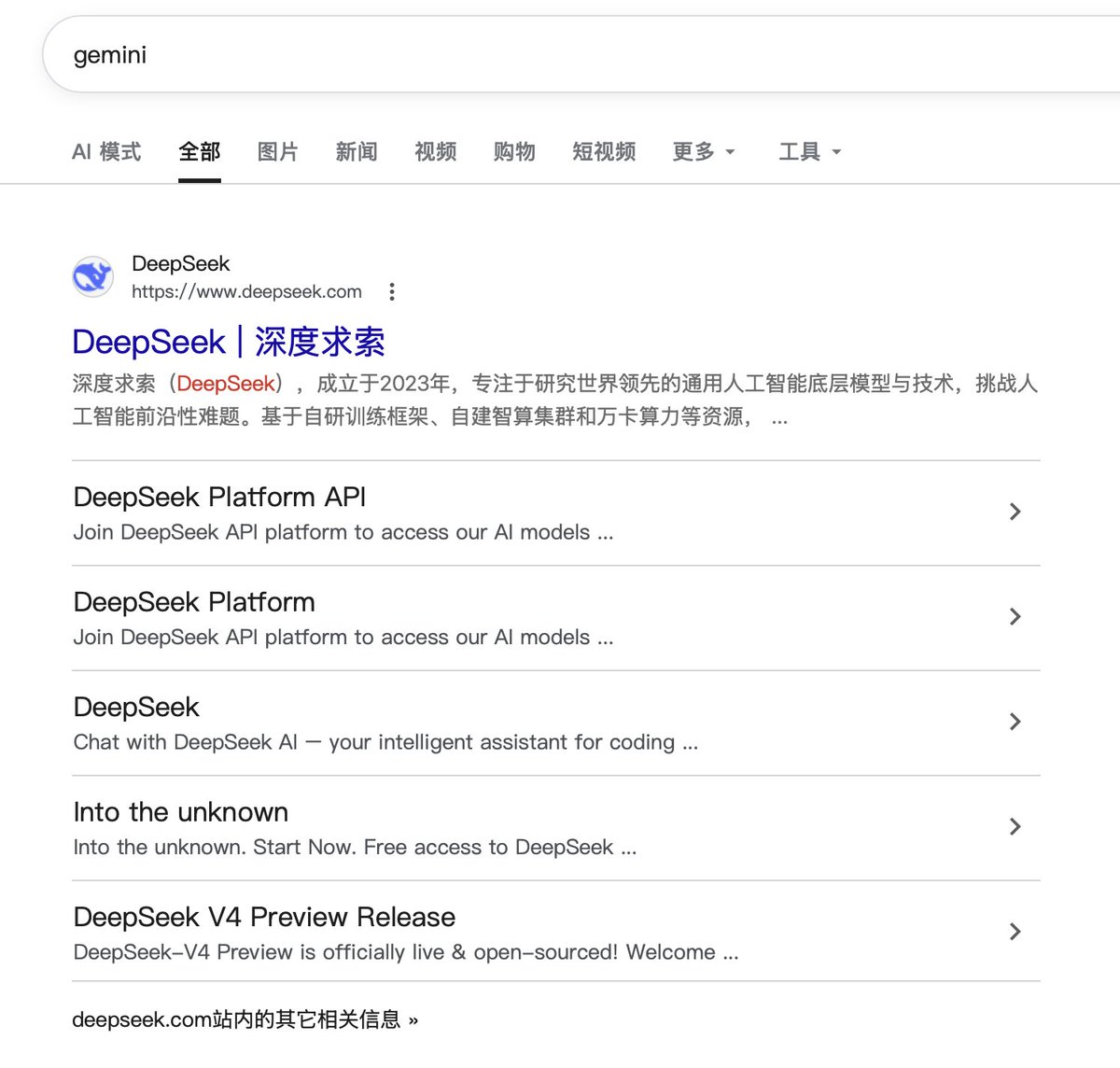
Task: Switch to the 视频 tab
Action: tap(436, 151)
